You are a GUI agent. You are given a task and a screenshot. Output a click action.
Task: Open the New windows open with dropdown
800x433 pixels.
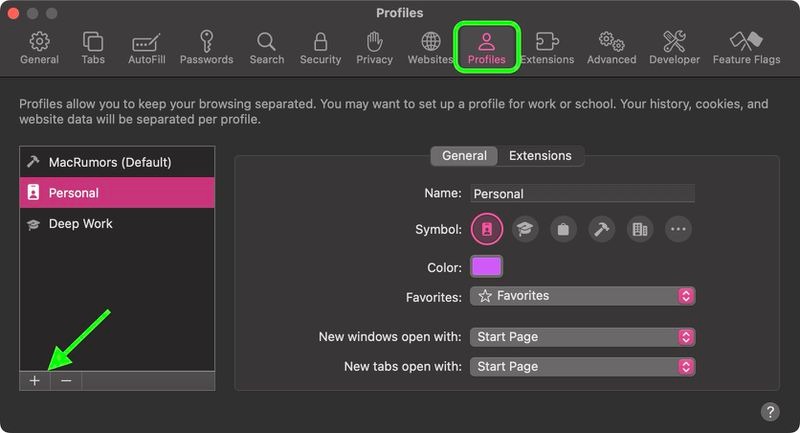(582, 337)
